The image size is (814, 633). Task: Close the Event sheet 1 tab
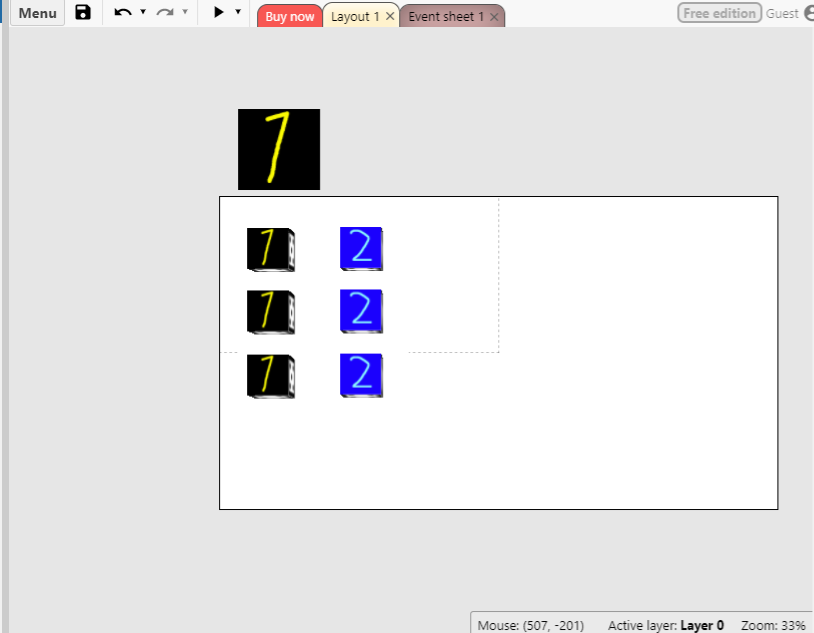494,17
